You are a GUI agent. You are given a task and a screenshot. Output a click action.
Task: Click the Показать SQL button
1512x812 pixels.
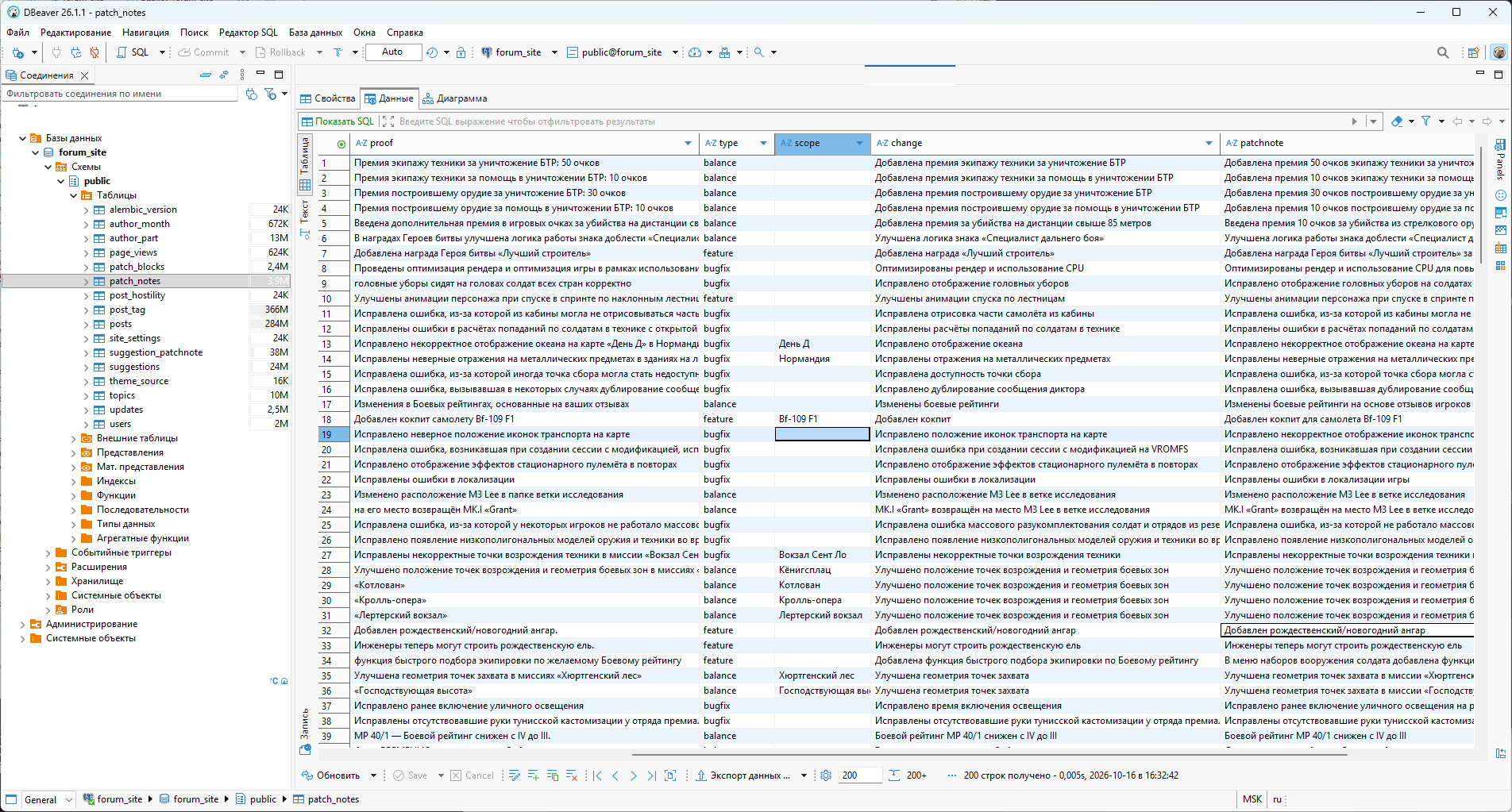click(x=337, y=121)
